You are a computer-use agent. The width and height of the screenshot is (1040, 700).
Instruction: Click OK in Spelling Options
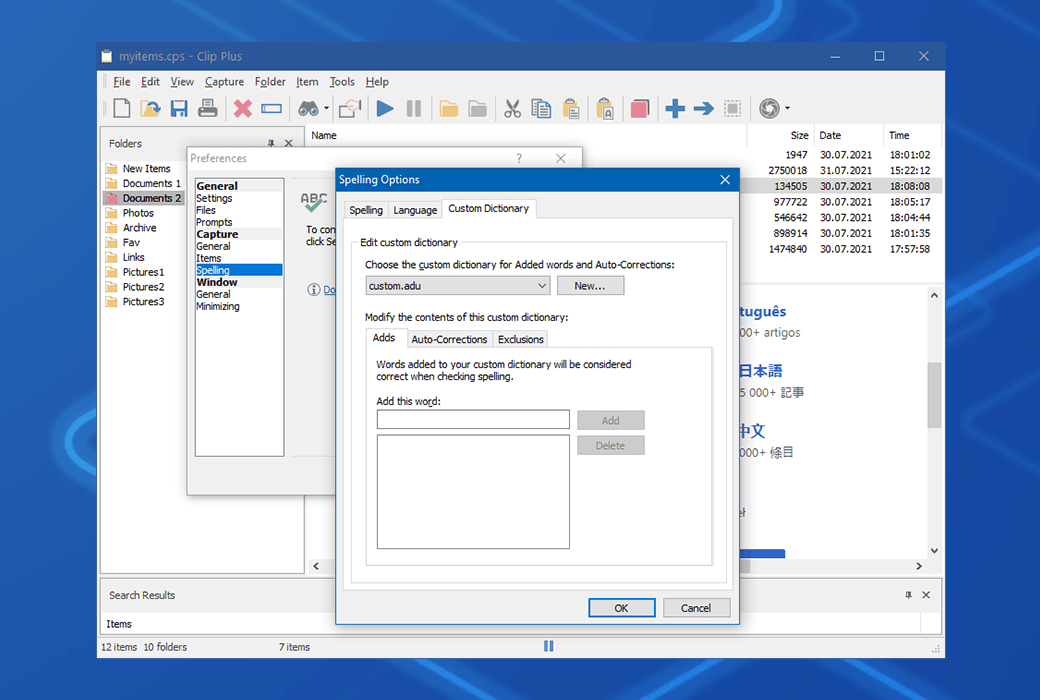[x=621, y=608]
